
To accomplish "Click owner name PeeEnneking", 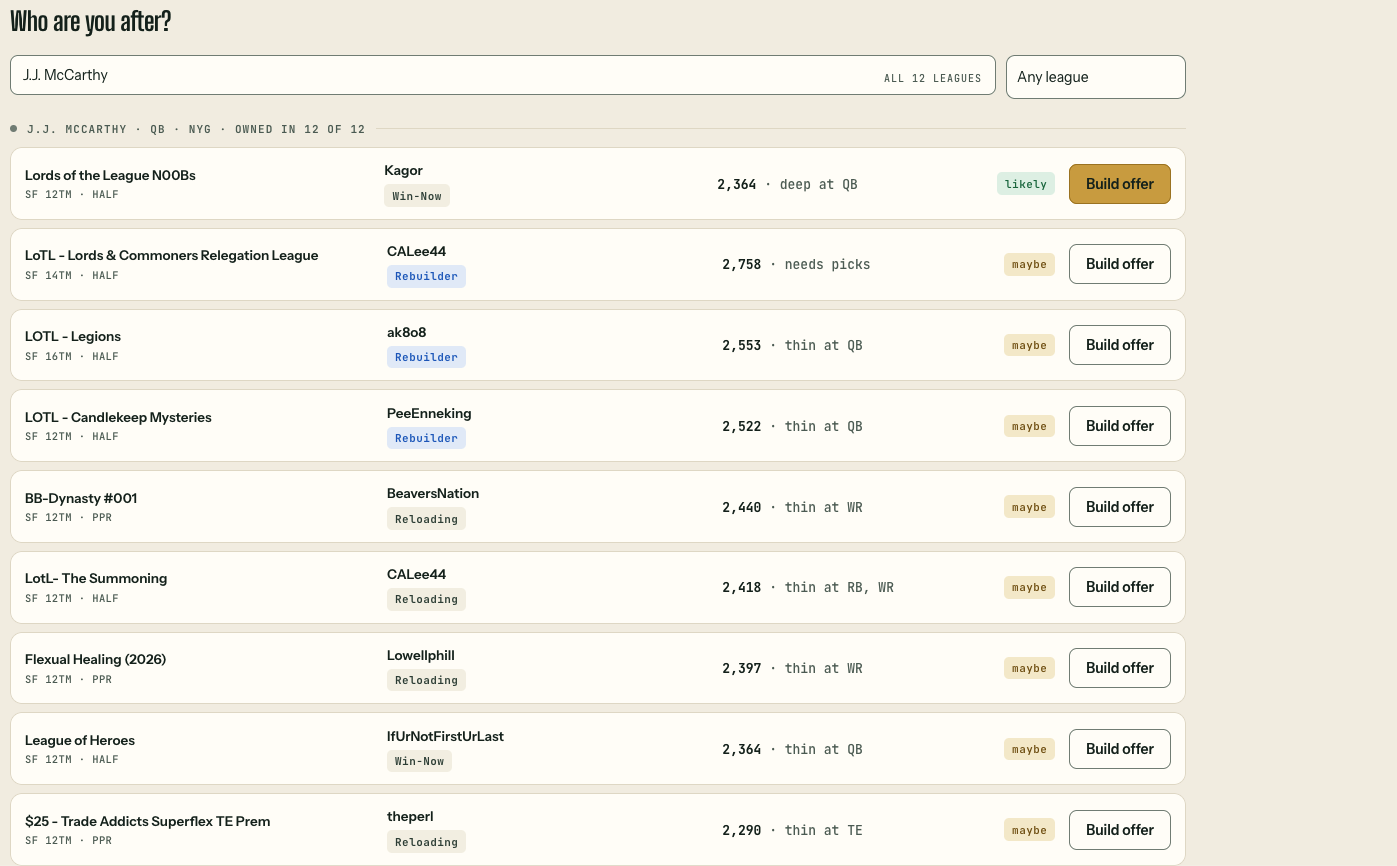I will (x=429, y=413).
